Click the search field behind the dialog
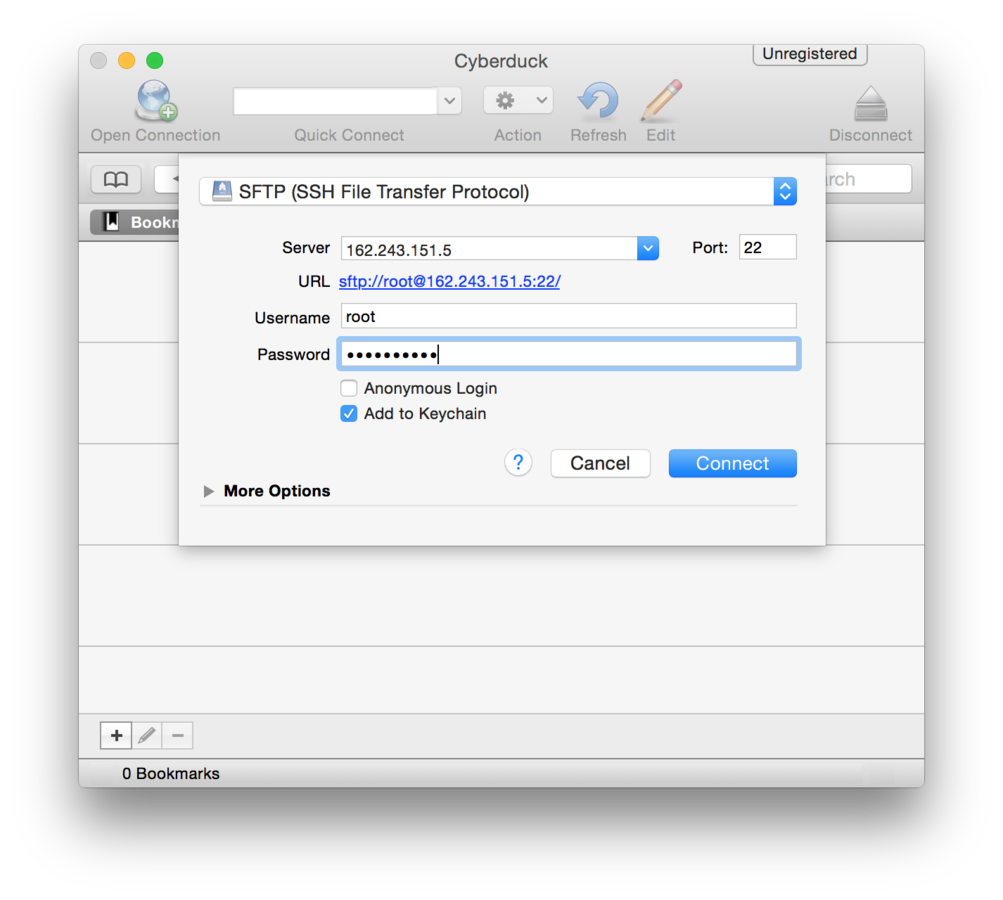This screenshot has height=900, width=1003. pyautogui.click(x=868, y=179)
